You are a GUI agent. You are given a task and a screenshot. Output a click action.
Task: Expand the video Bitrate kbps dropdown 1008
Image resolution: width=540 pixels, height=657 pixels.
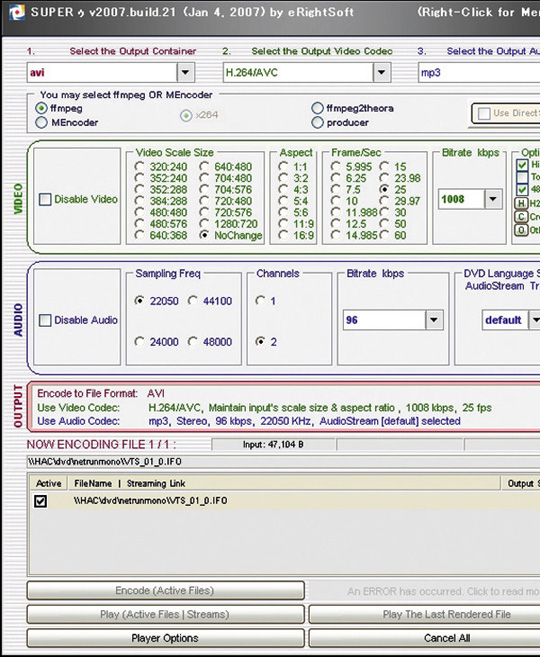[x=493, y=199]
